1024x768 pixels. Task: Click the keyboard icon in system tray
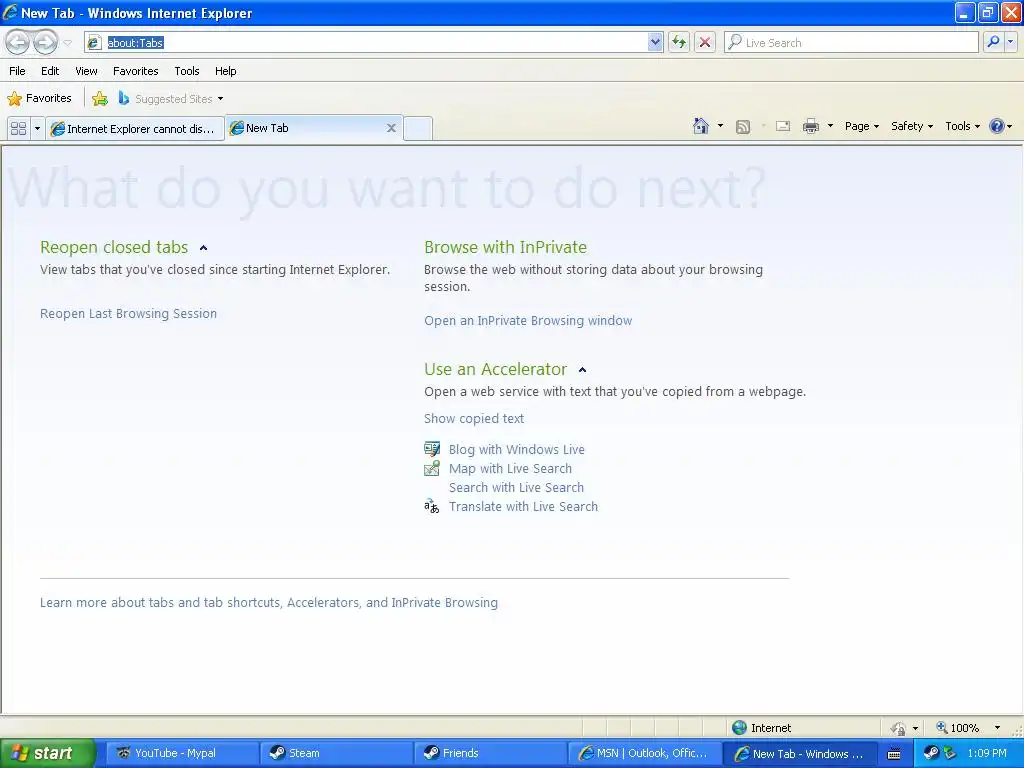(x=894, y=754)
